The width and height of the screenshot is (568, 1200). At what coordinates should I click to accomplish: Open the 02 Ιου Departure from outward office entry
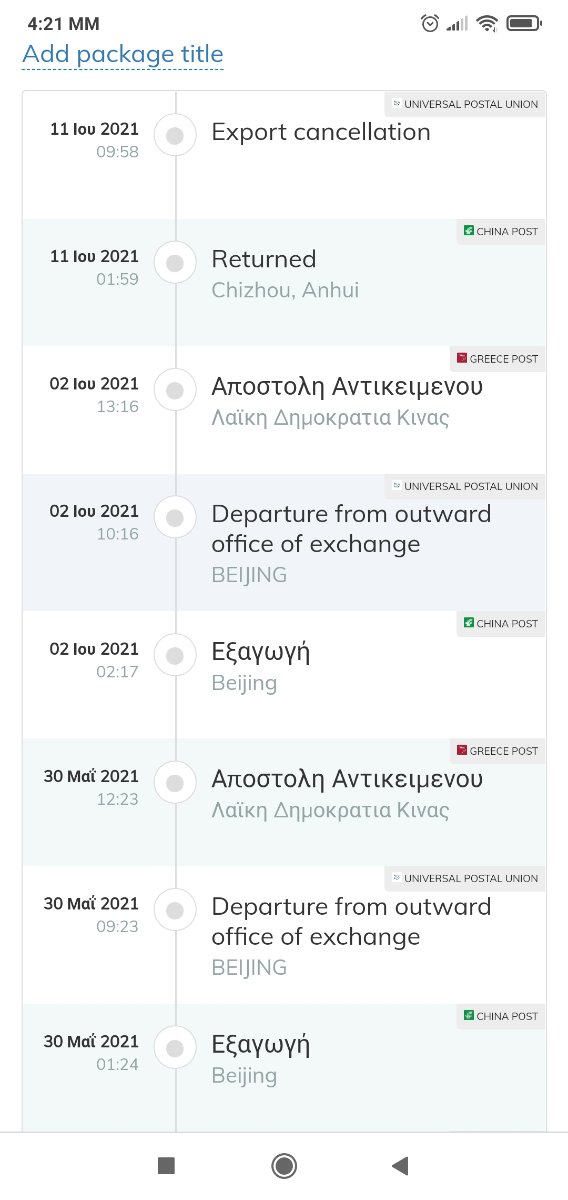click(284, 542)
